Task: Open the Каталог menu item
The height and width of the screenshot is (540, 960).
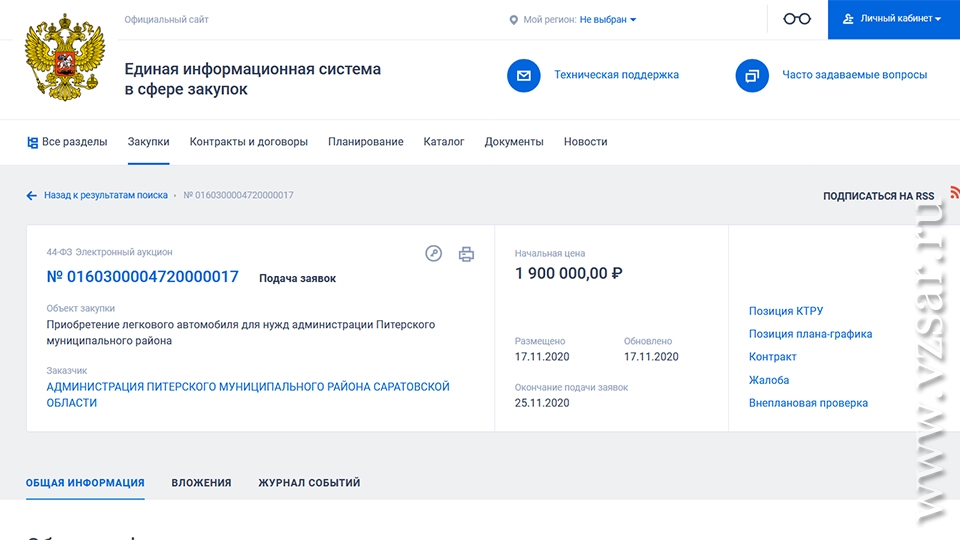Action: [444, 142]
